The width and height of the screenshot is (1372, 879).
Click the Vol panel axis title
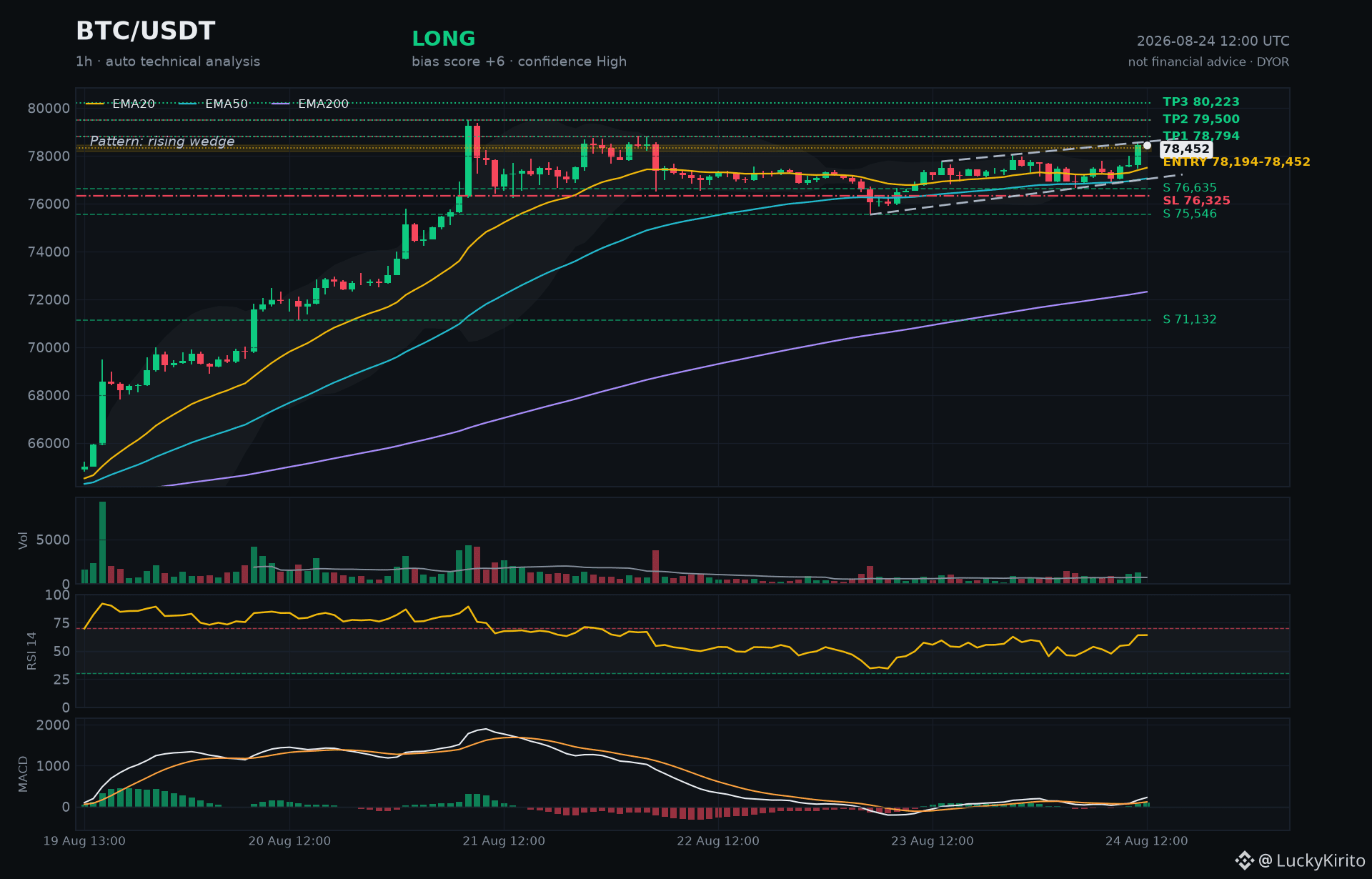23,540
